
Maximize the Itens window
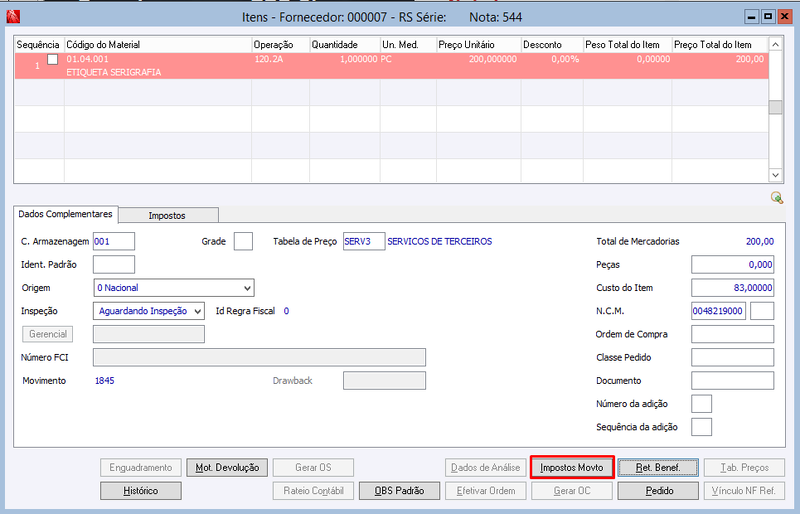point(768,17)
